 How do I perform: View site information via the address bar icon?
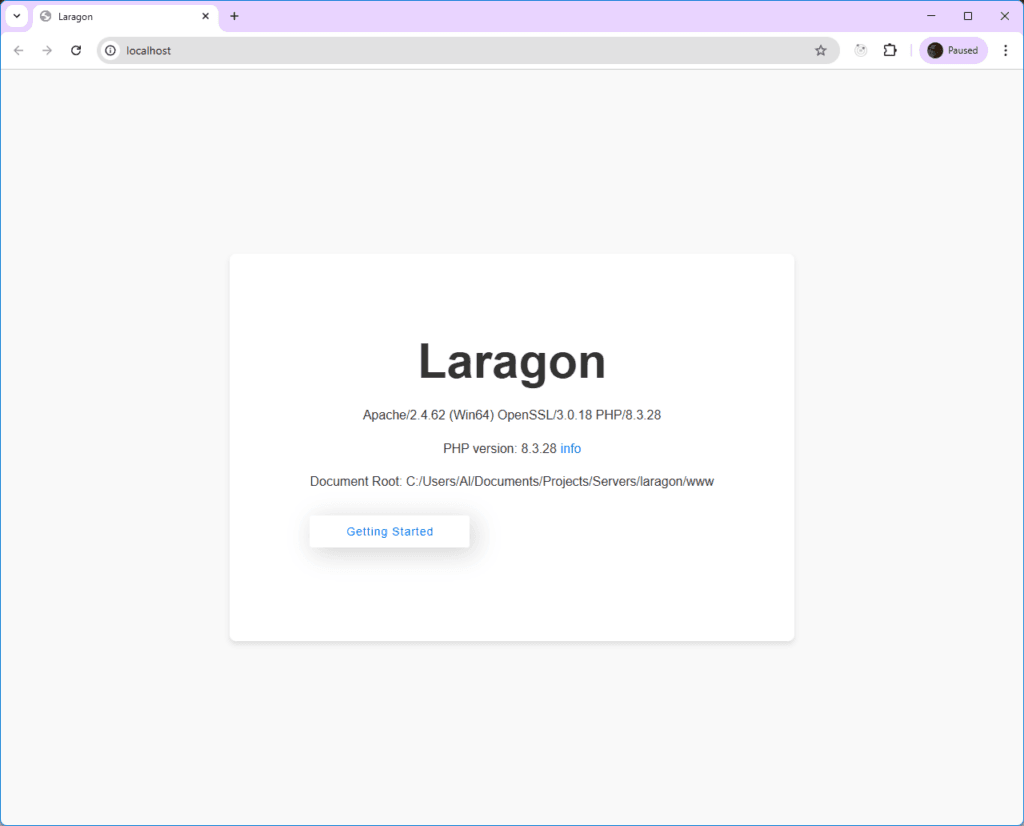(x=110, y=50)
